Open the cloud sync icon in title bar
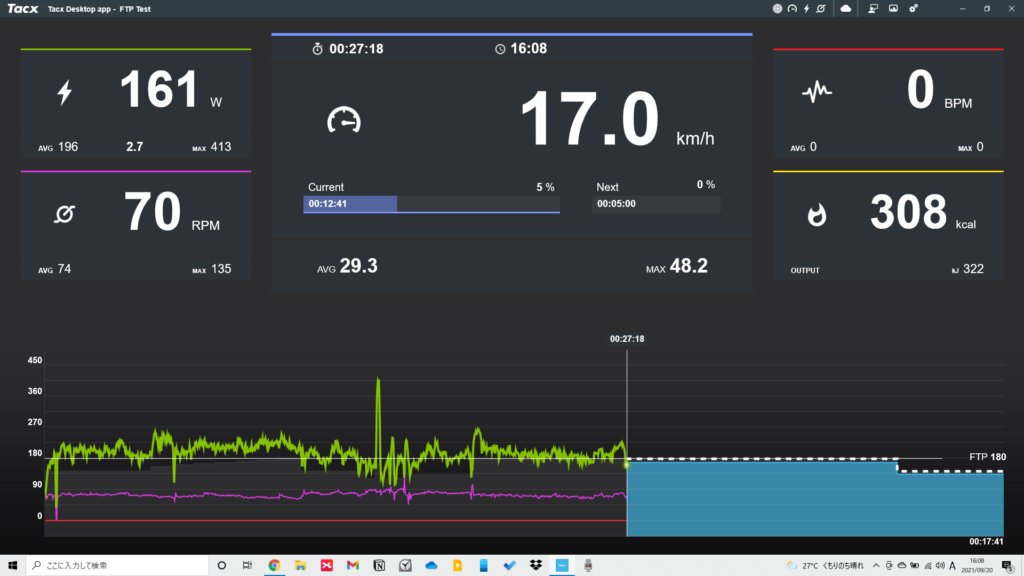This screenshot has width=1024, height=576. pos(846,8)
